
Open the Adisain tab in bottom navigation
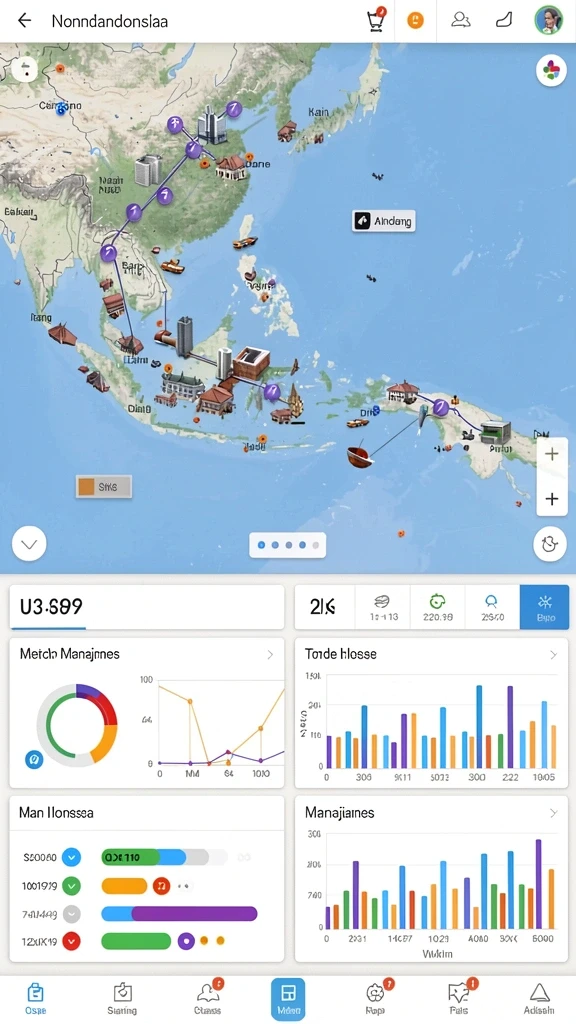coord(539,999)
